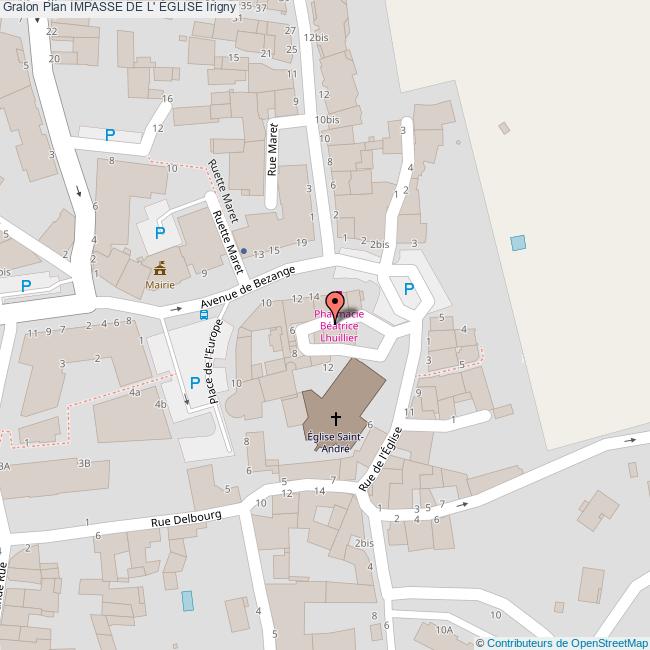This screenshot has width=650, height=650.
Task: Click parking icon north of the Mairie
Action: coord(160,233)
